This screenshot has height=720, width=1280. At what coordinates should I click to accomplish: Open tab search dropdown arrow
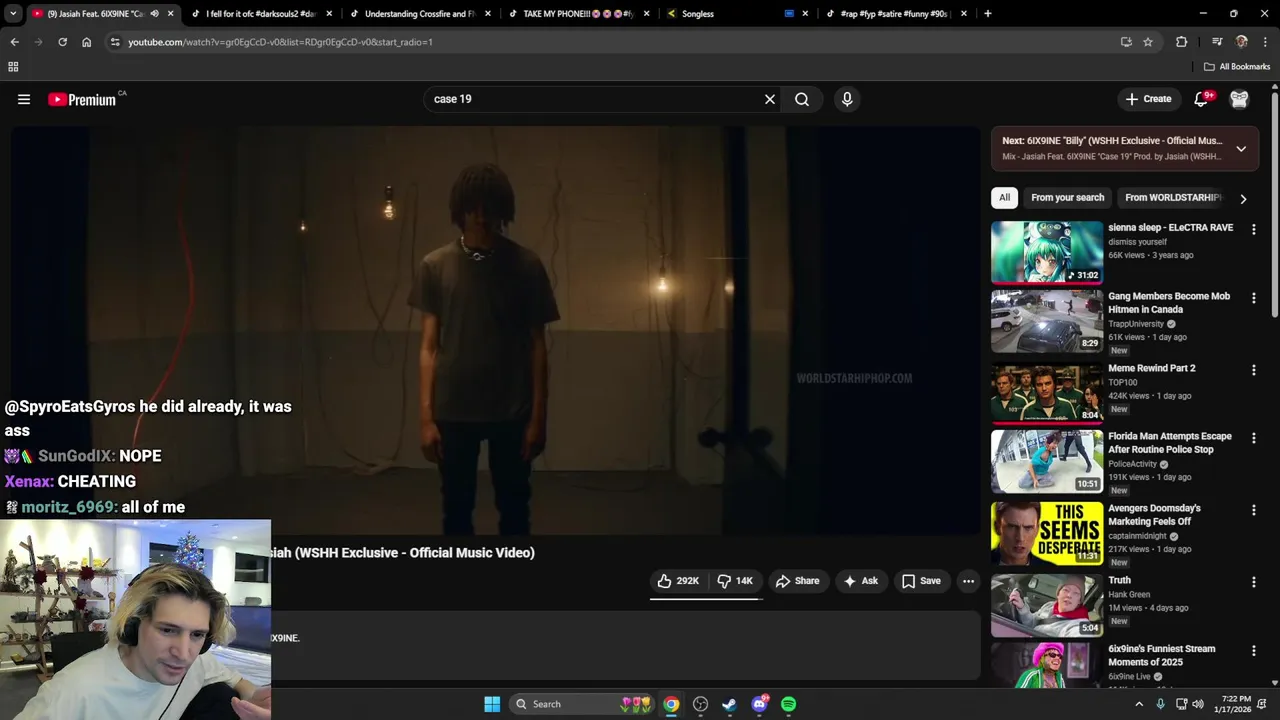[x=13, y=14]
